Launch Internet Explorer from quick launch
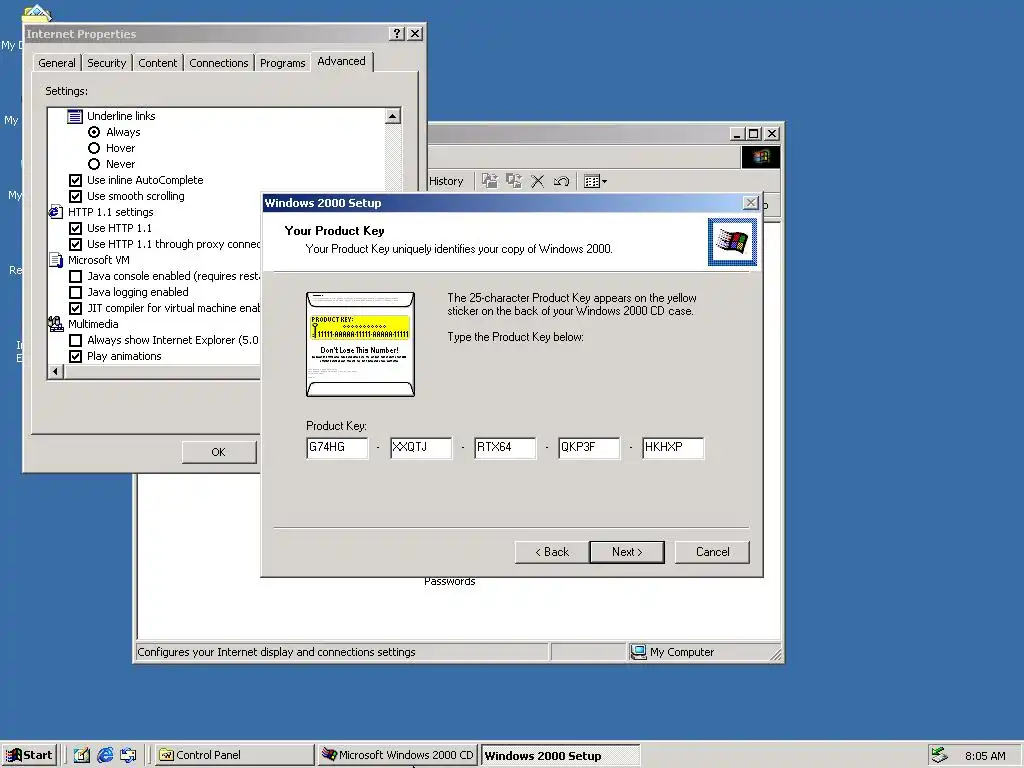The height and width of the screenshot is (768, 1024). pyautogui.click(x=105, y=755)
